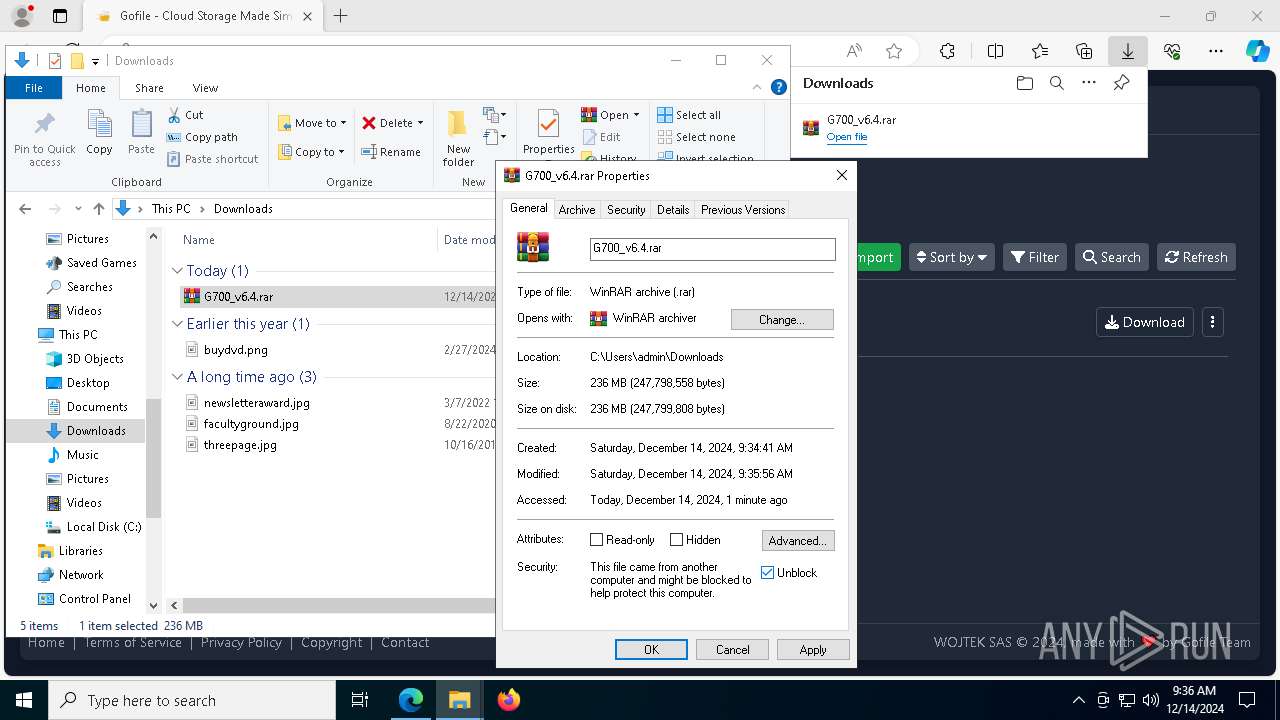Viewport: 1280px width, 720px height.
Task: Click Open file link in downloads
Action: (x=847, y=137)
